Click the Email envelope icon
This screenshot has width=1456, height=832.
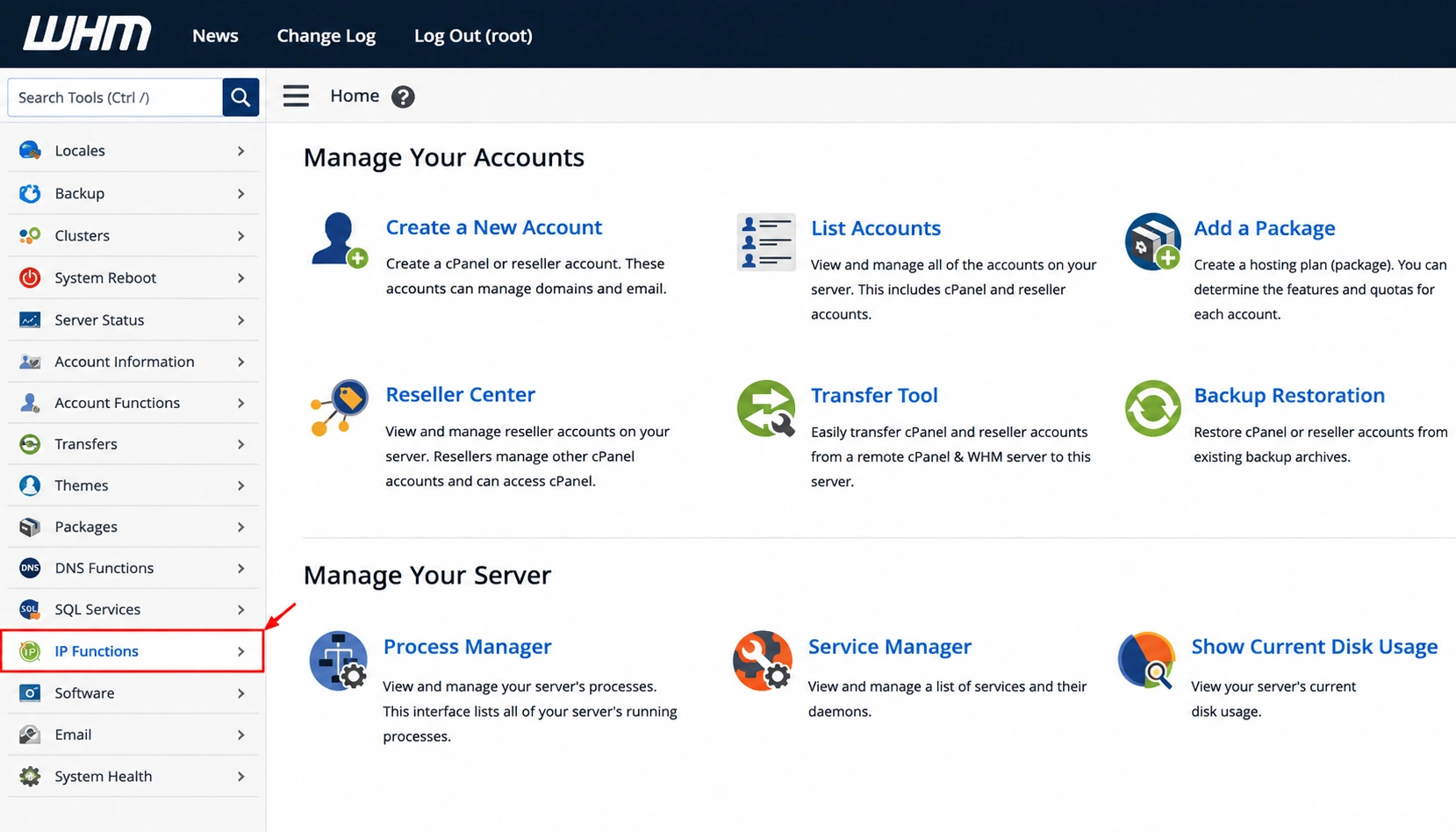(x=30, y=735)
